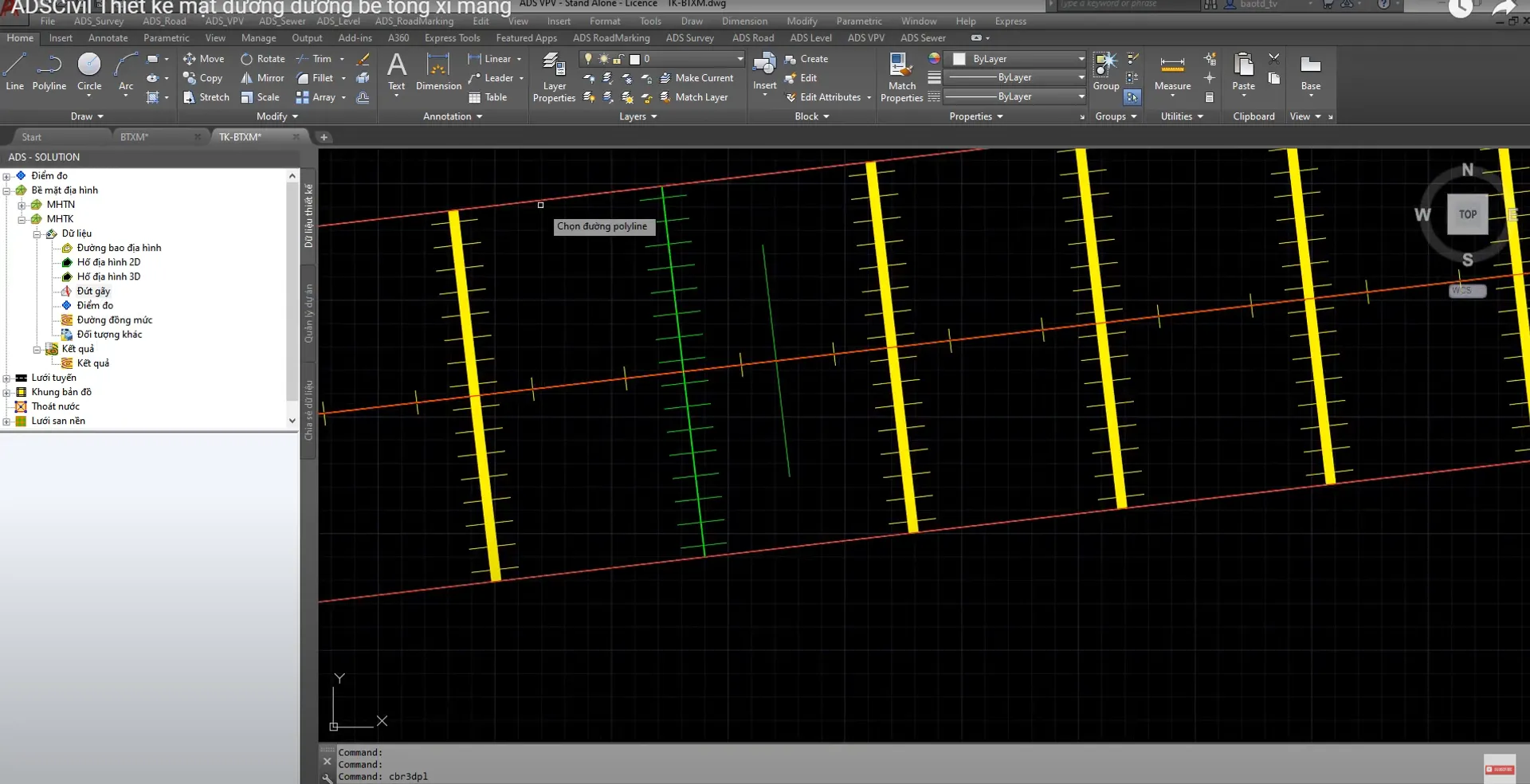Open the WCS coordinate system menu

(1467, 291)
